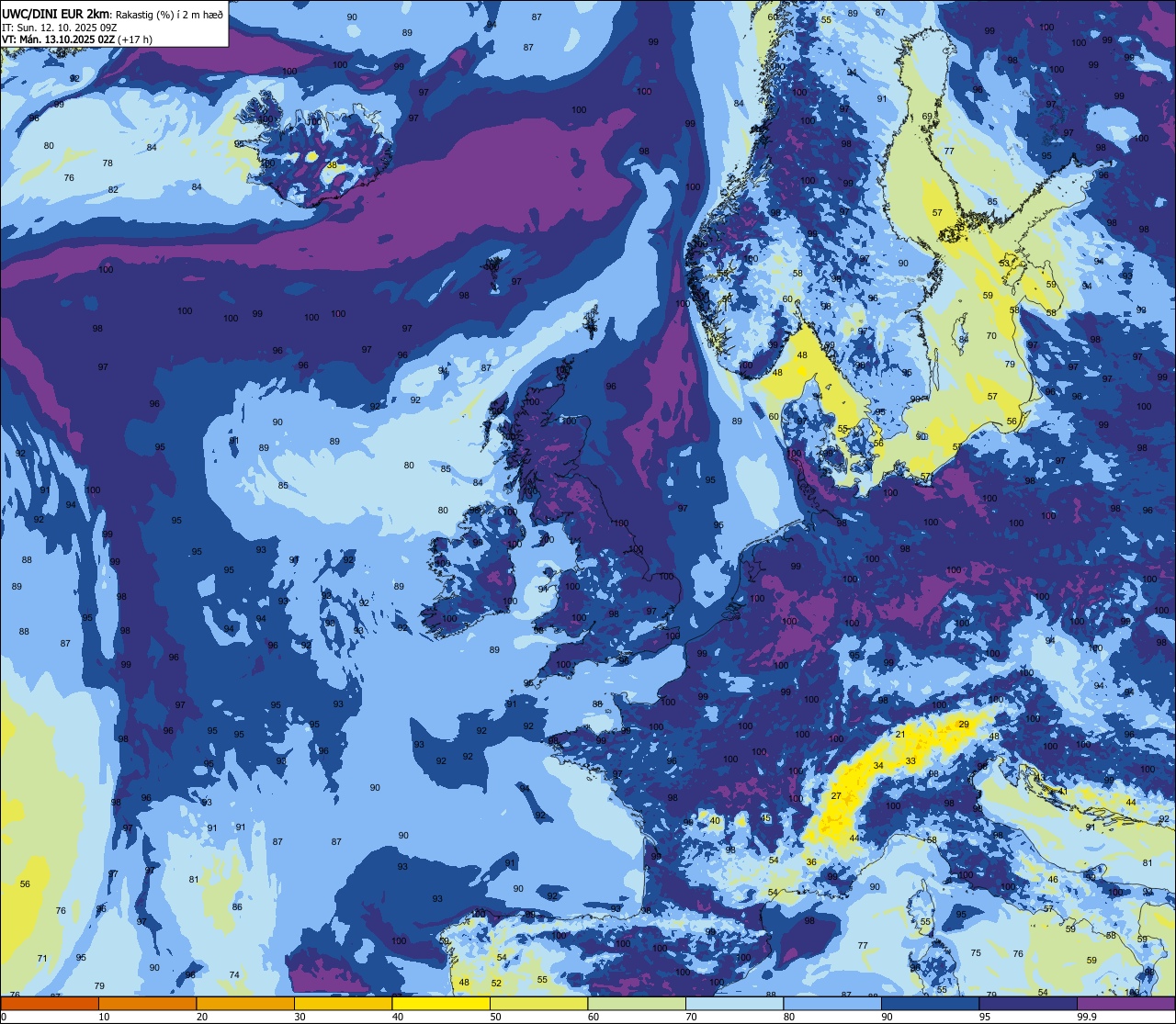Click the humidity value '45' in southern France
This screenshot has width=1176, height=1024.
point(765,818)
